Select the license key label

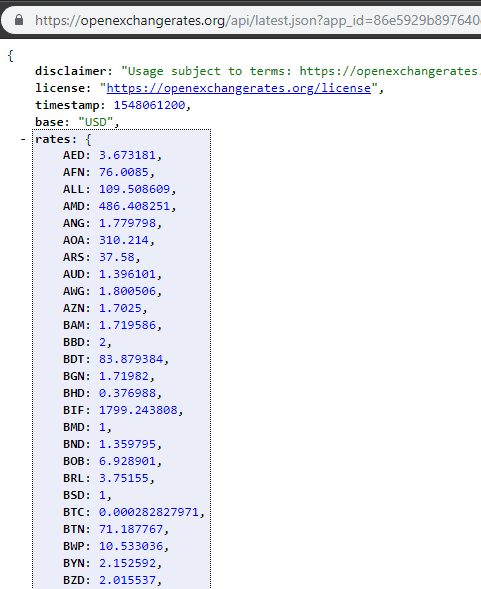pos(60,88)
